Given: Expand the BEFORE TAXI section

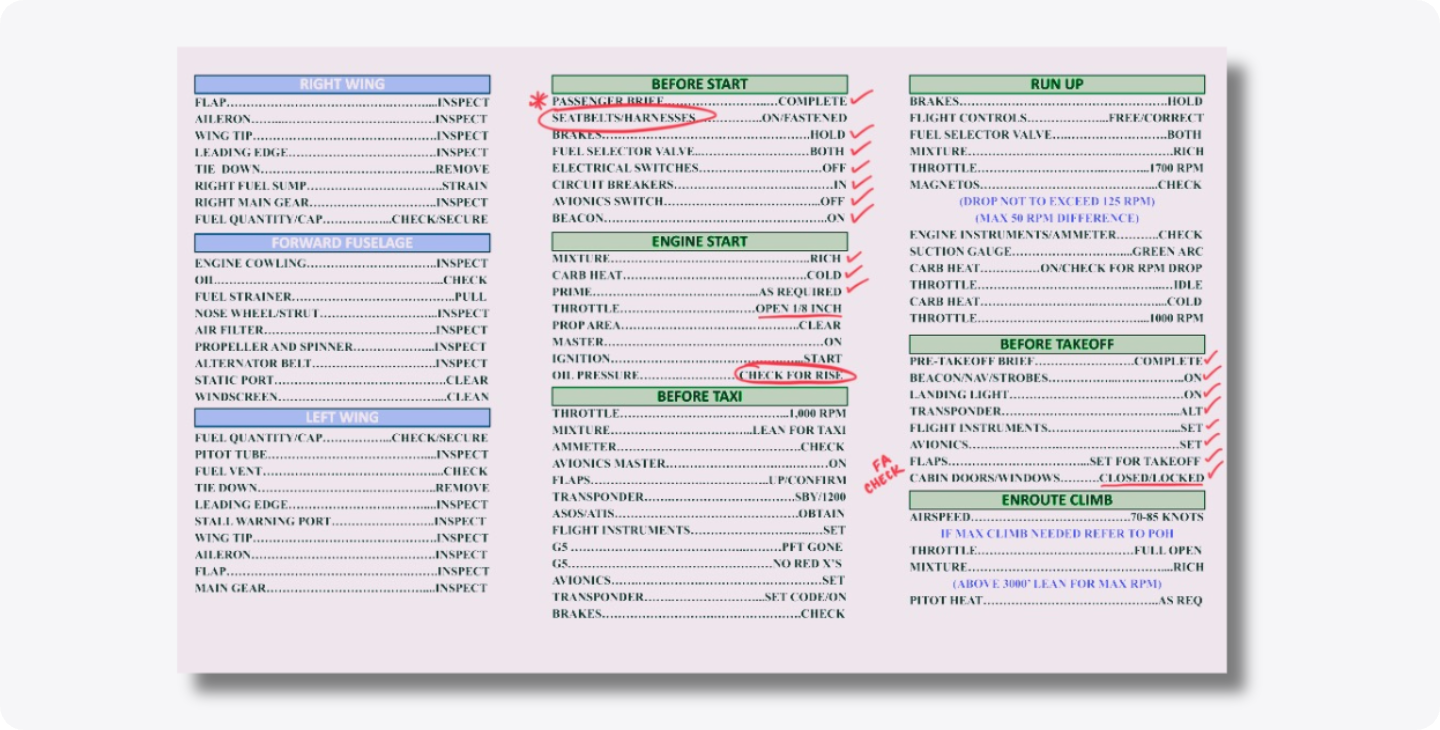Looking at the screenshot, I should click(701, 395).
